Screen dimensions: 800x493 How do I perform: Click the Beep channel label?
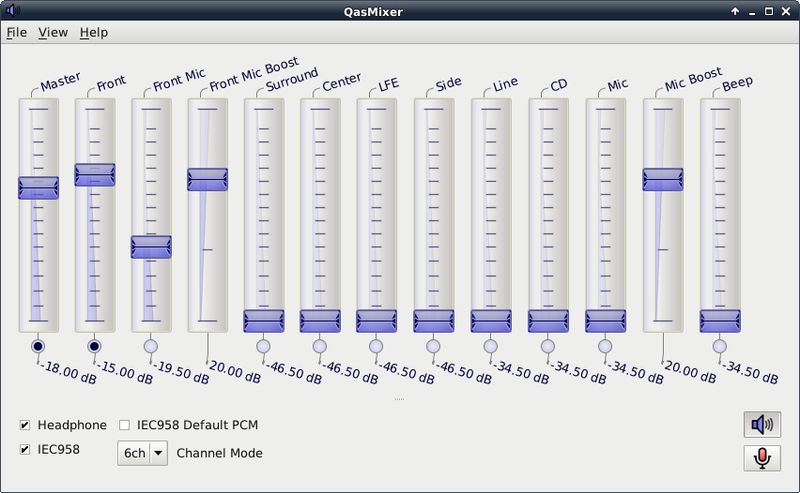coord(737,83)
